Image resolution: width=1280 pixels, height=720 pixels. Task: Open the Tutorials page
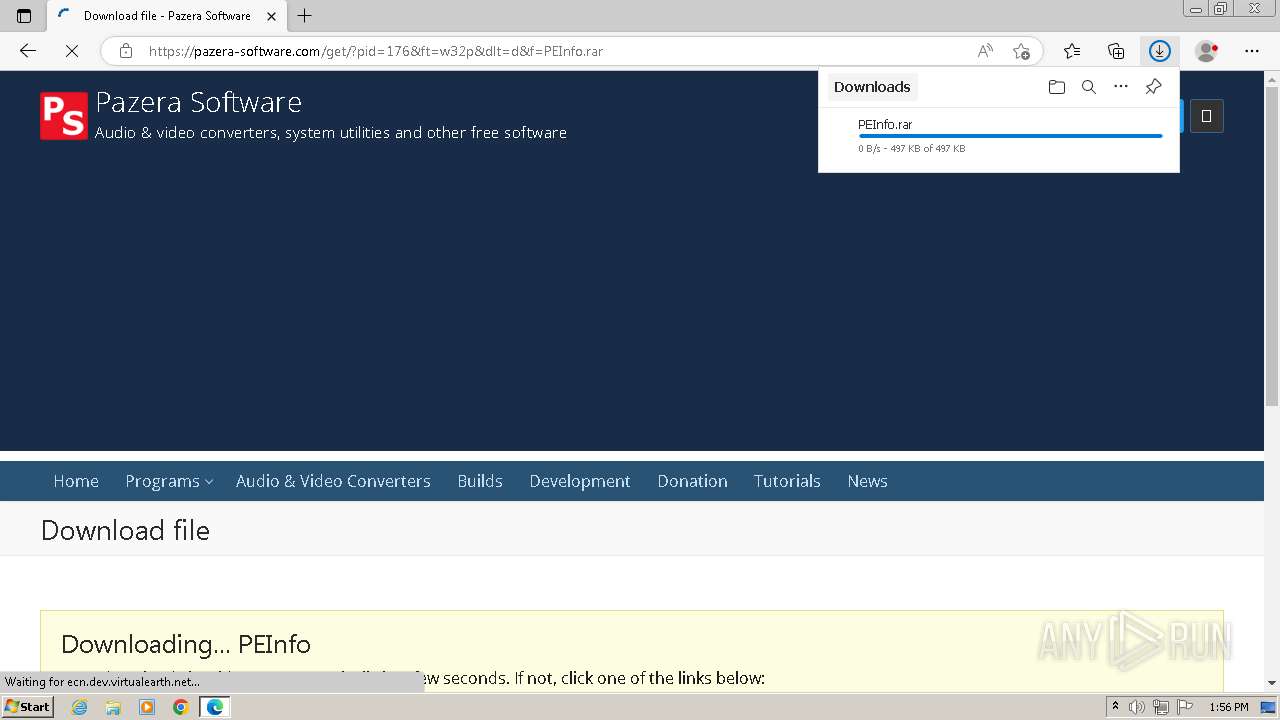787,481
